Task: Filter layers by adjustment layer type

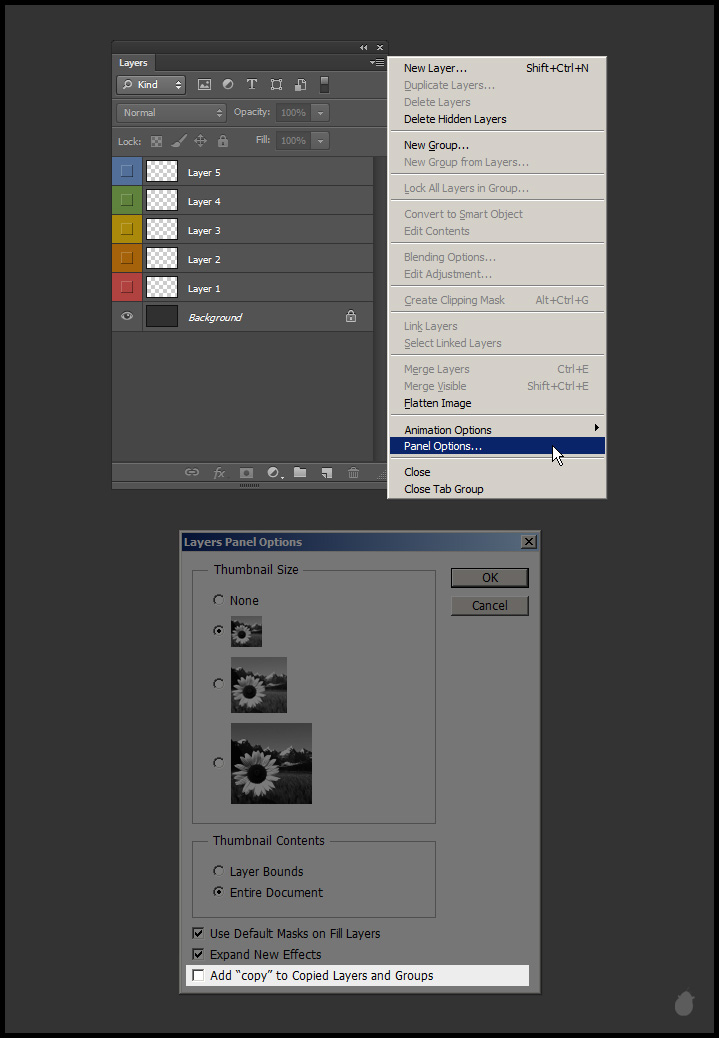Action: tap(228, 85)
